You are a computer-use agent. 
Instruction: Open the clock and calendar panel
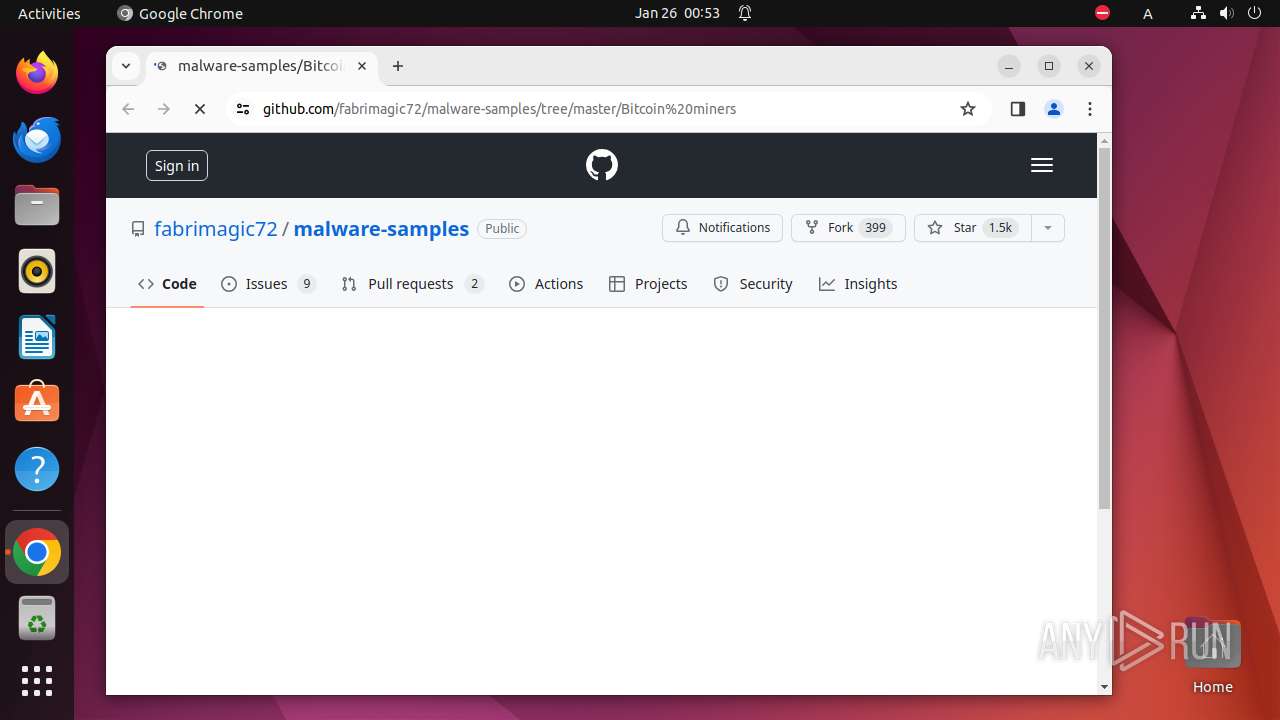(x=677, y=13)
